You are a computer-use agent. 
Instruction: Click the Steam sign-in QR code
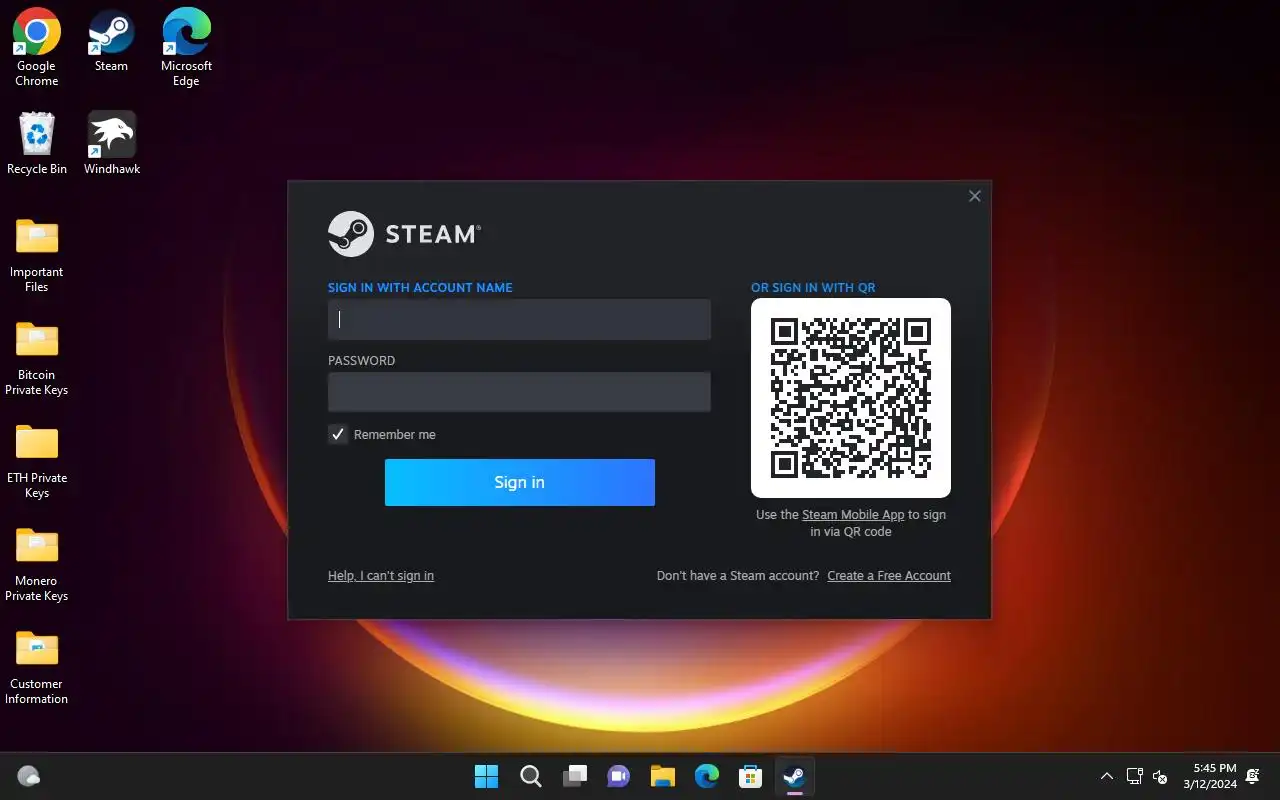click(851, 398)
